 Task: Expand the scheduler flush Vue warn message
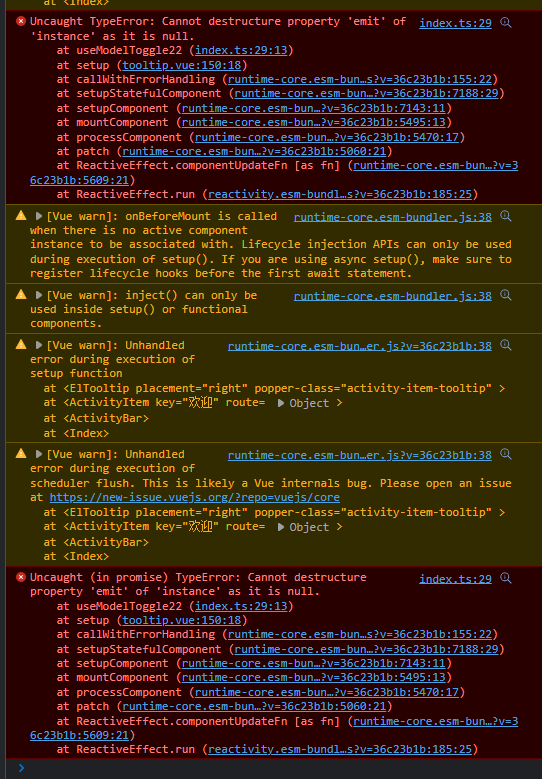tap(39, 454)
